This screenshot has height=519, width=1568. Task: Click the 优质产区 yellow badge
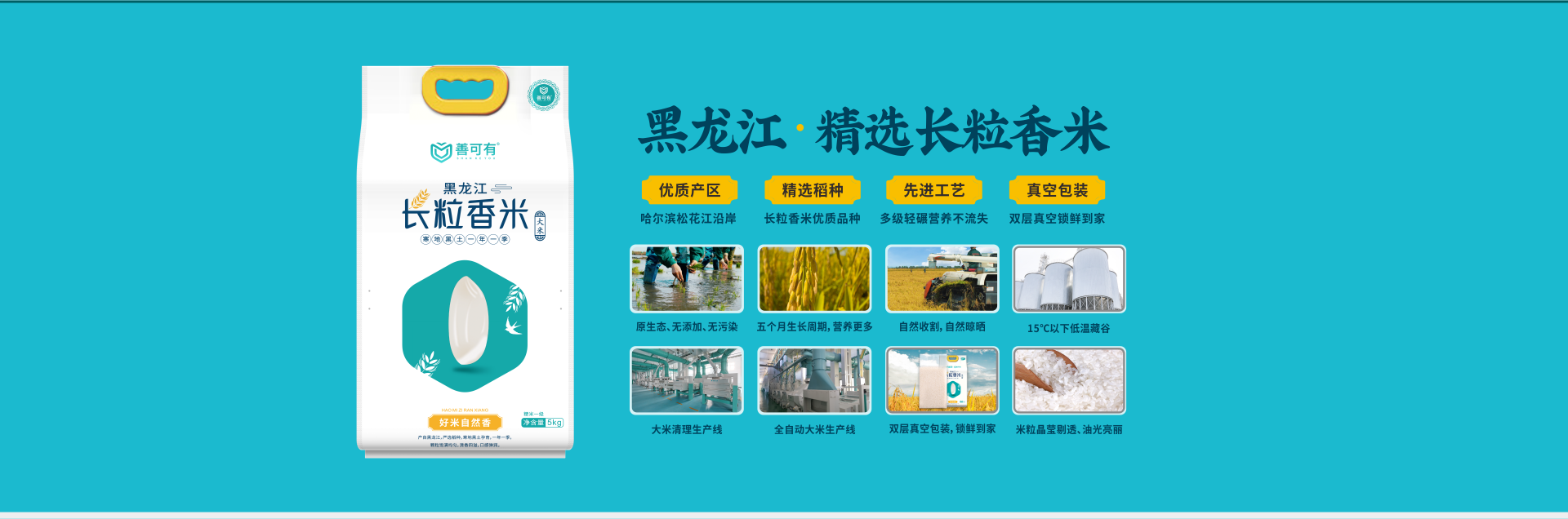pyautogui.click(x=689, y=190)
